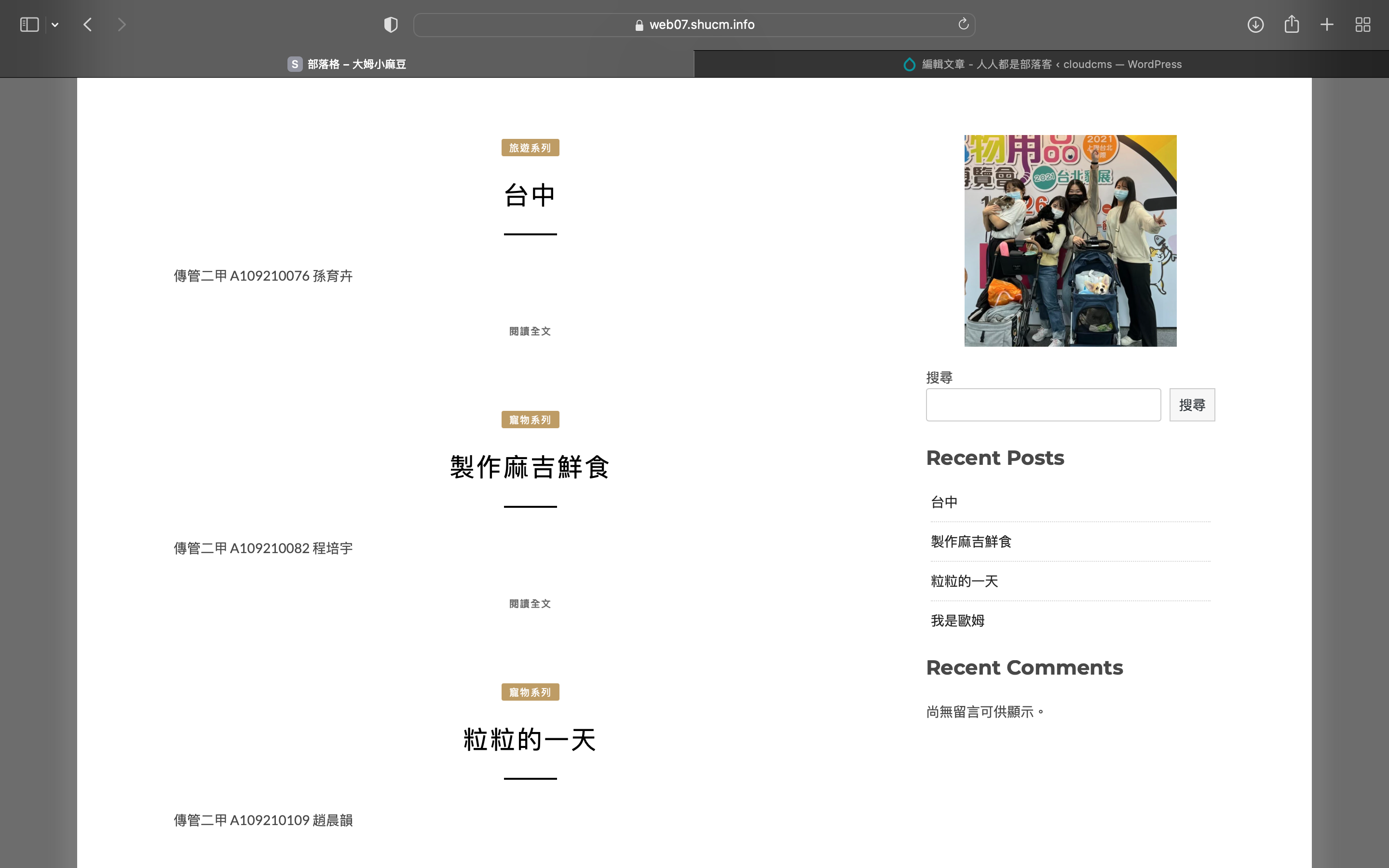
Task: Expand the sidebar tab group dropdown arrow
Action: point(55,25)
